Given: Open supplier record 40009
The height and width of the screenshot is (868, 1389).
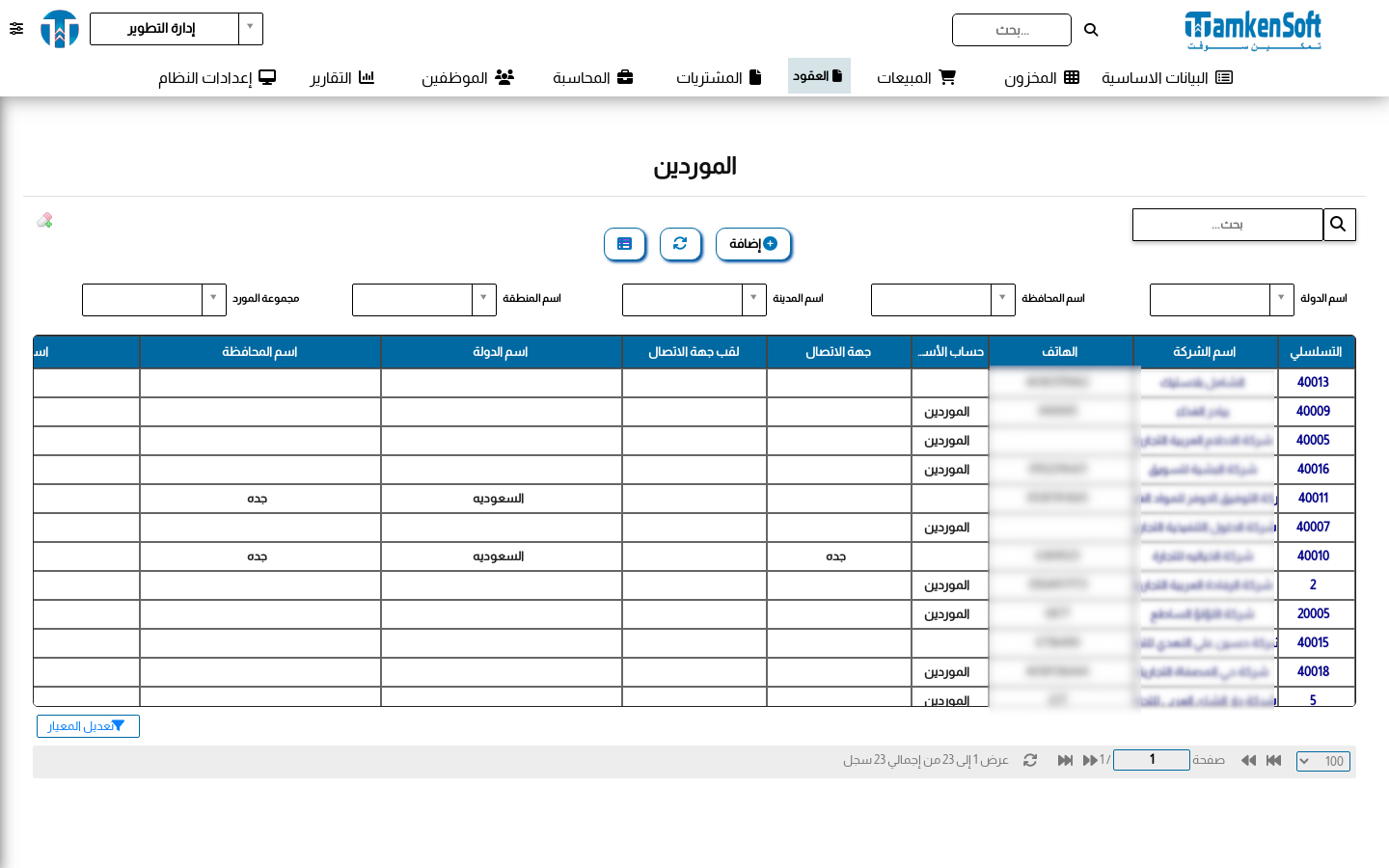Looking at the screenshot, I should pos(1313,411).
